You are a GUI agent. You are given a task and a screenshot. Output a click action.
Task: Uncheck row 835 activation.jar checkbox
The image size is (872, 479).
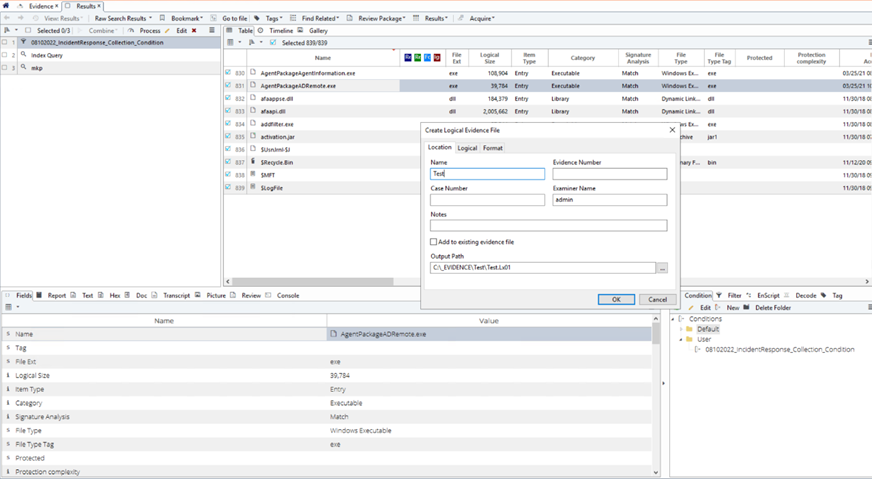tap(228, 136)
